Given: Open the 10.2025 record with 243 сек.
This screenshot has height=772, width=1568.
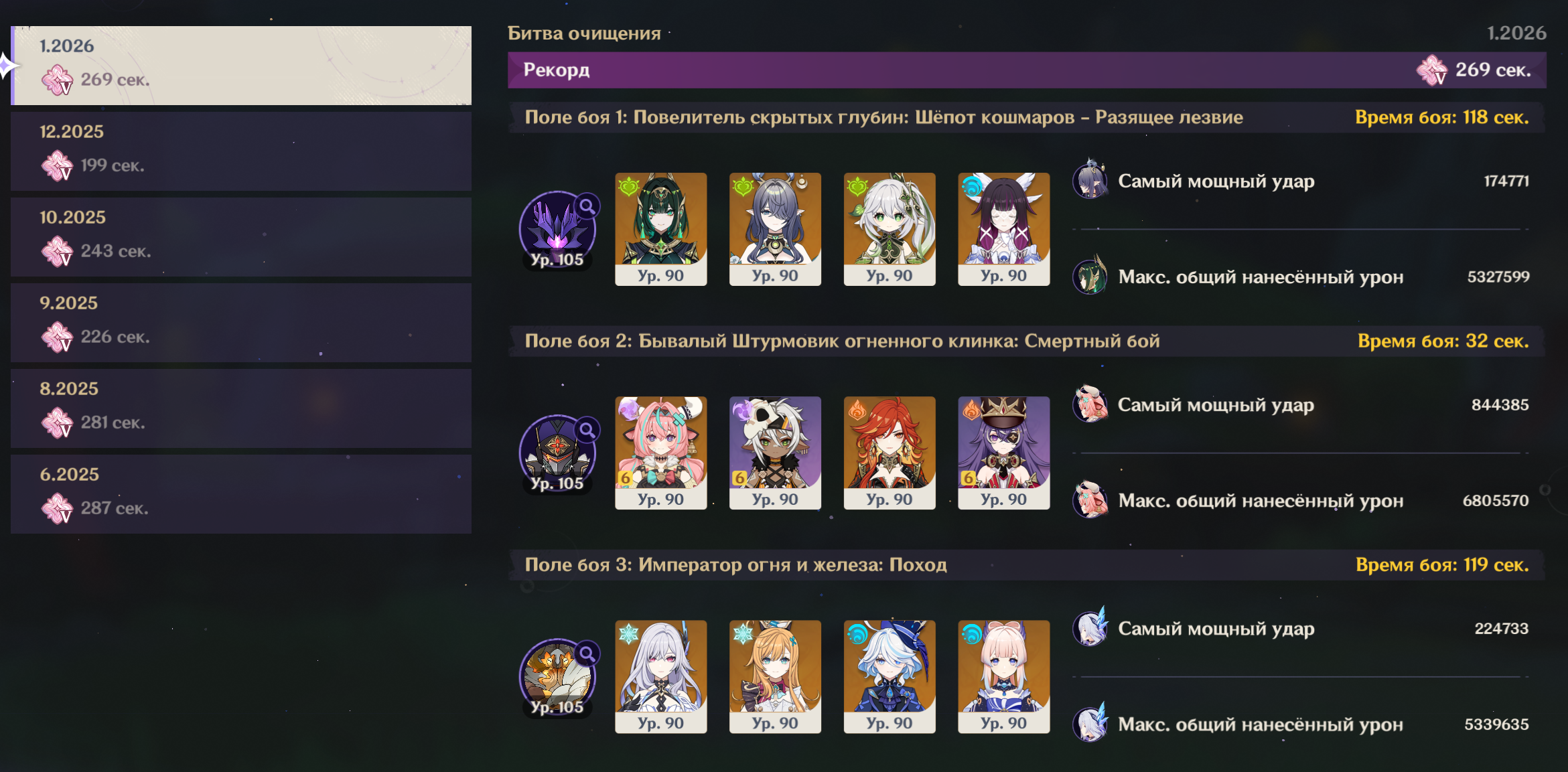Looking at the screenshot, I should [x=241, y=237].
